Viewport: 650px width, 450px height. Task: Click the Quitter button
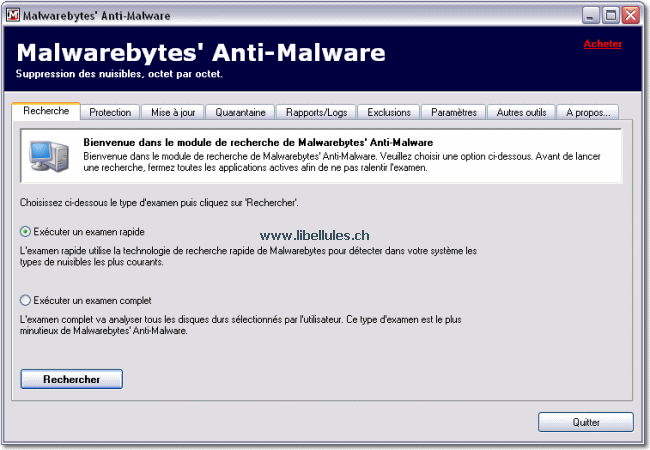586,422
